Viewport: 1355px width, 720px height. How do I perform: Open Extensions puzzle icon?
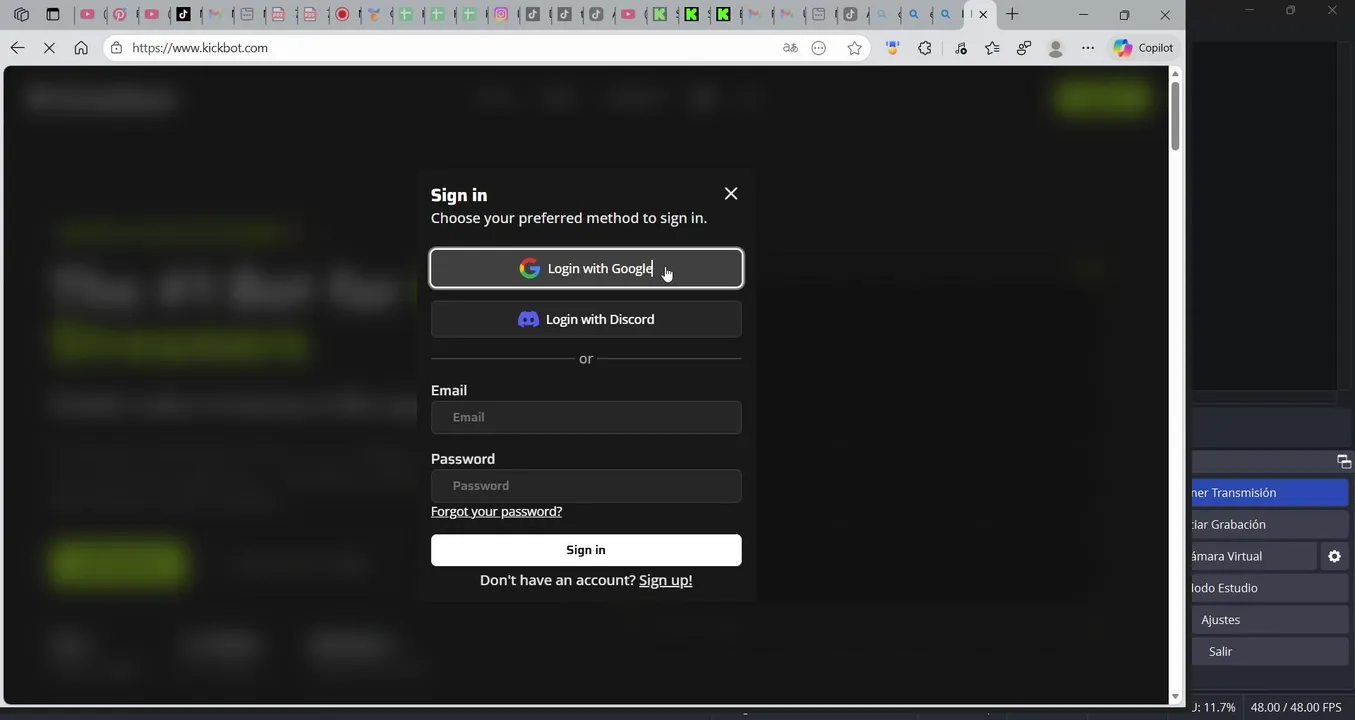(925, 48)
